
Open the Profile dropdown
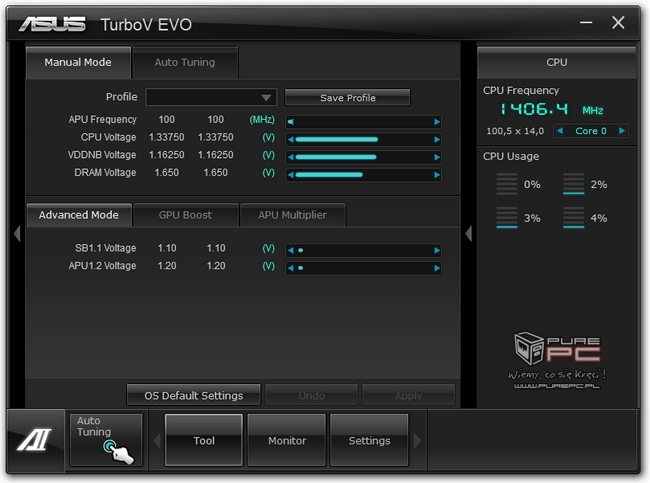tap(211, 97)
